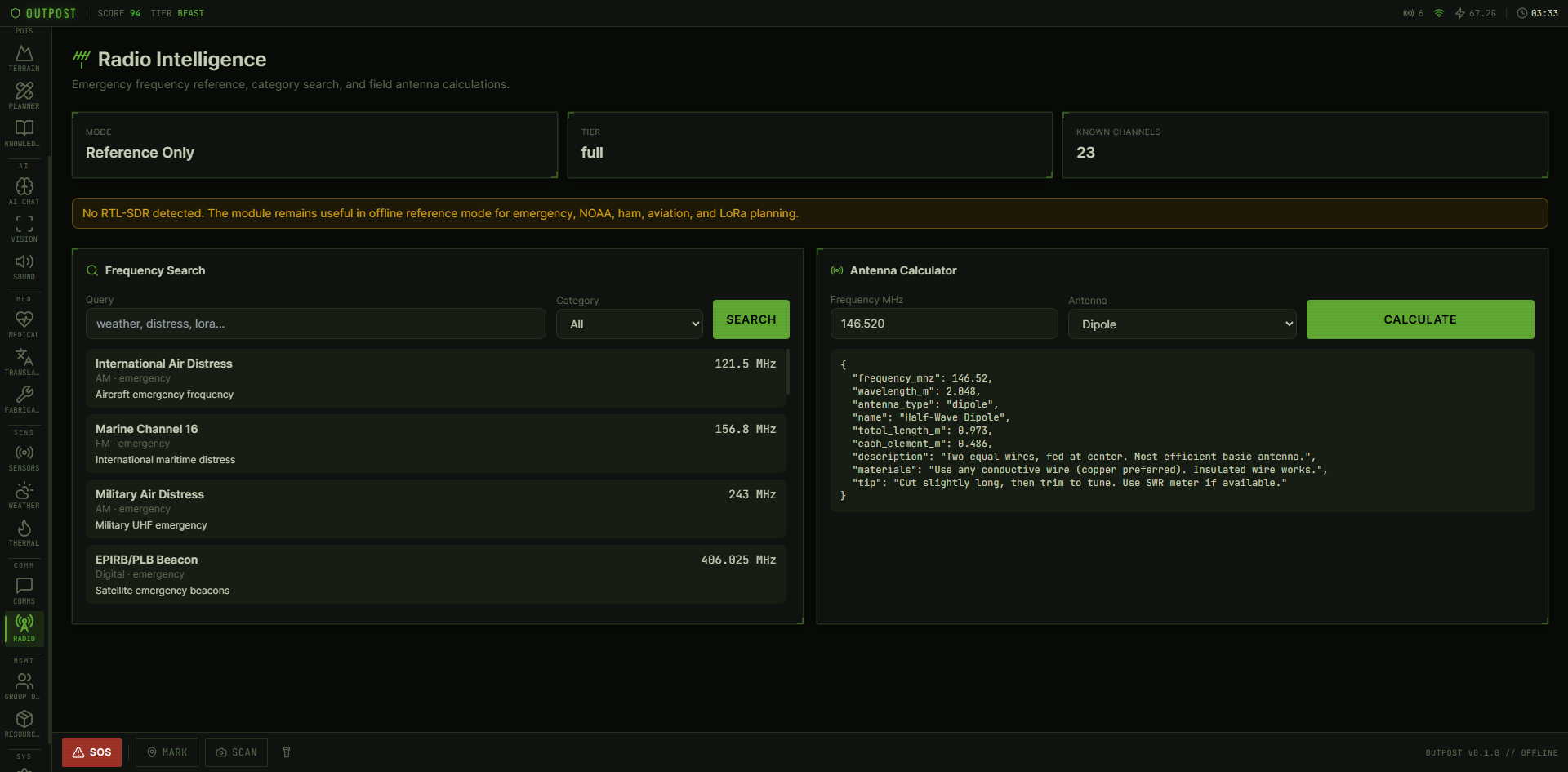Image resolution: width=1568 pixels, height=772 pixels.
Task: Open the Sensors module
Action: [x=24, y=457]
